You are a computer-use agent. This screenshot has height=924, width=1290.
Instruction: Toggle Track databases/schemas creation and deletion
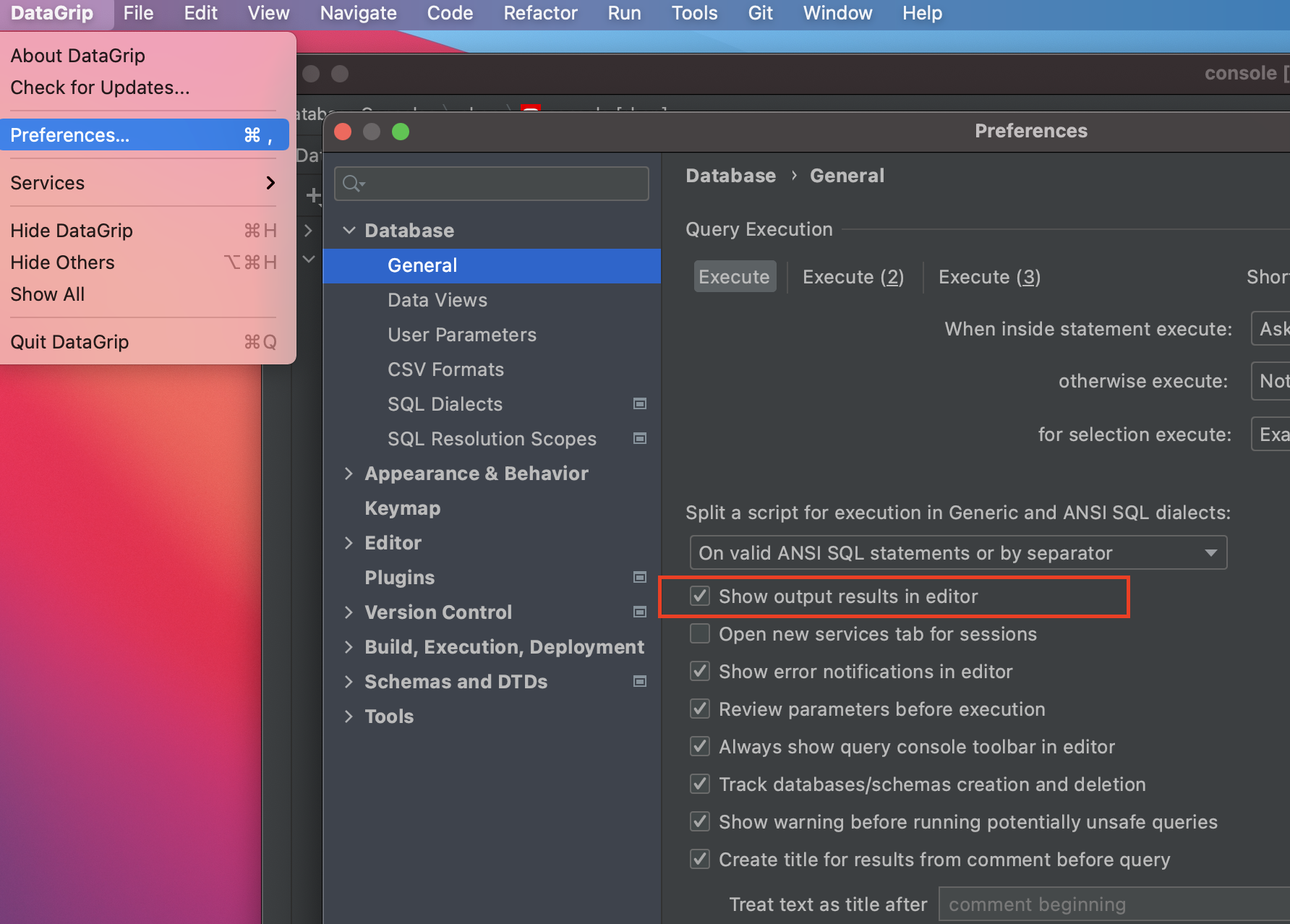tap(700, 784)
